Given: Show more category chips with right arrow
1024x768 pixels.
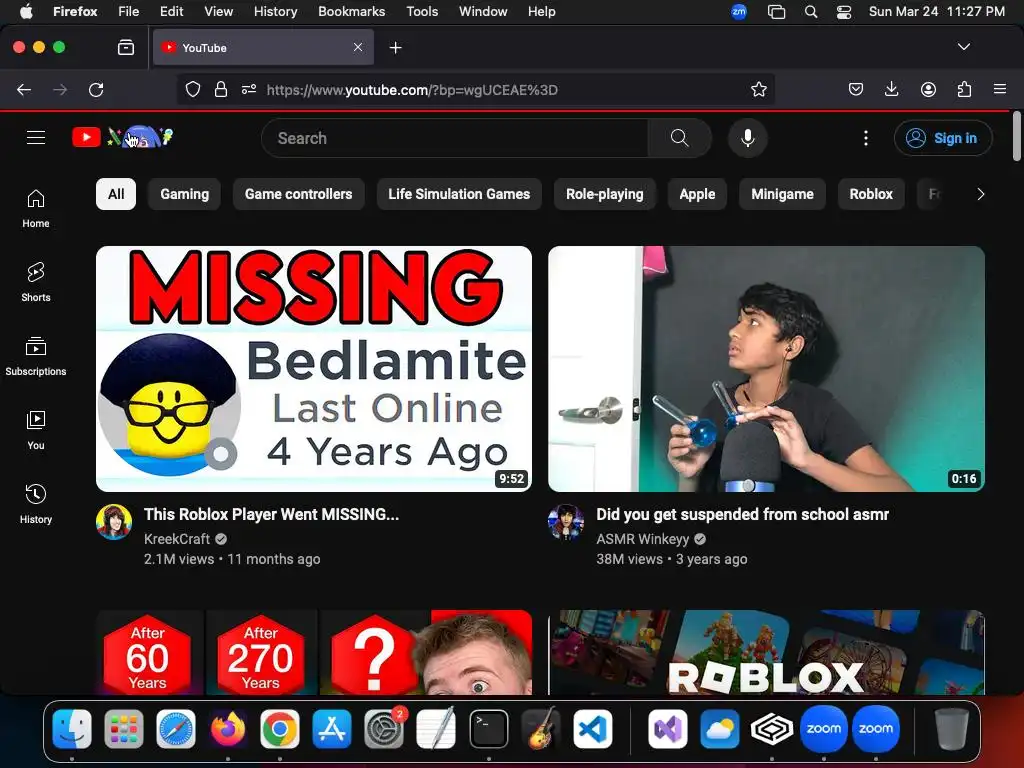Looking at the screenshot, I should click(980, 194).
